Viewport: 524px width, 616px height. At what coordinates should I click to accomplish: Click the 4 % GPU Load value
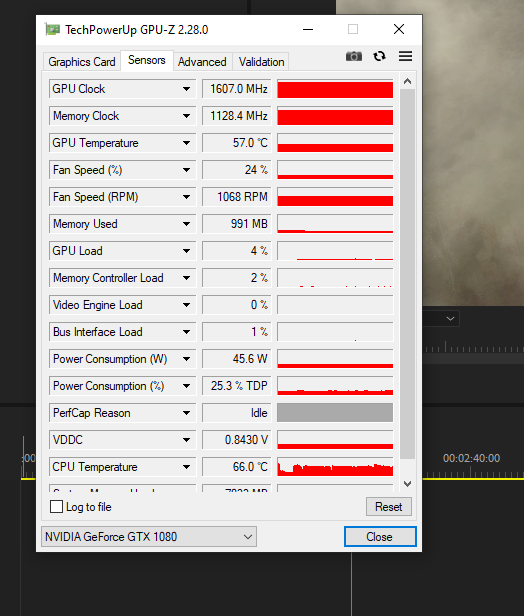coord(236,251)
